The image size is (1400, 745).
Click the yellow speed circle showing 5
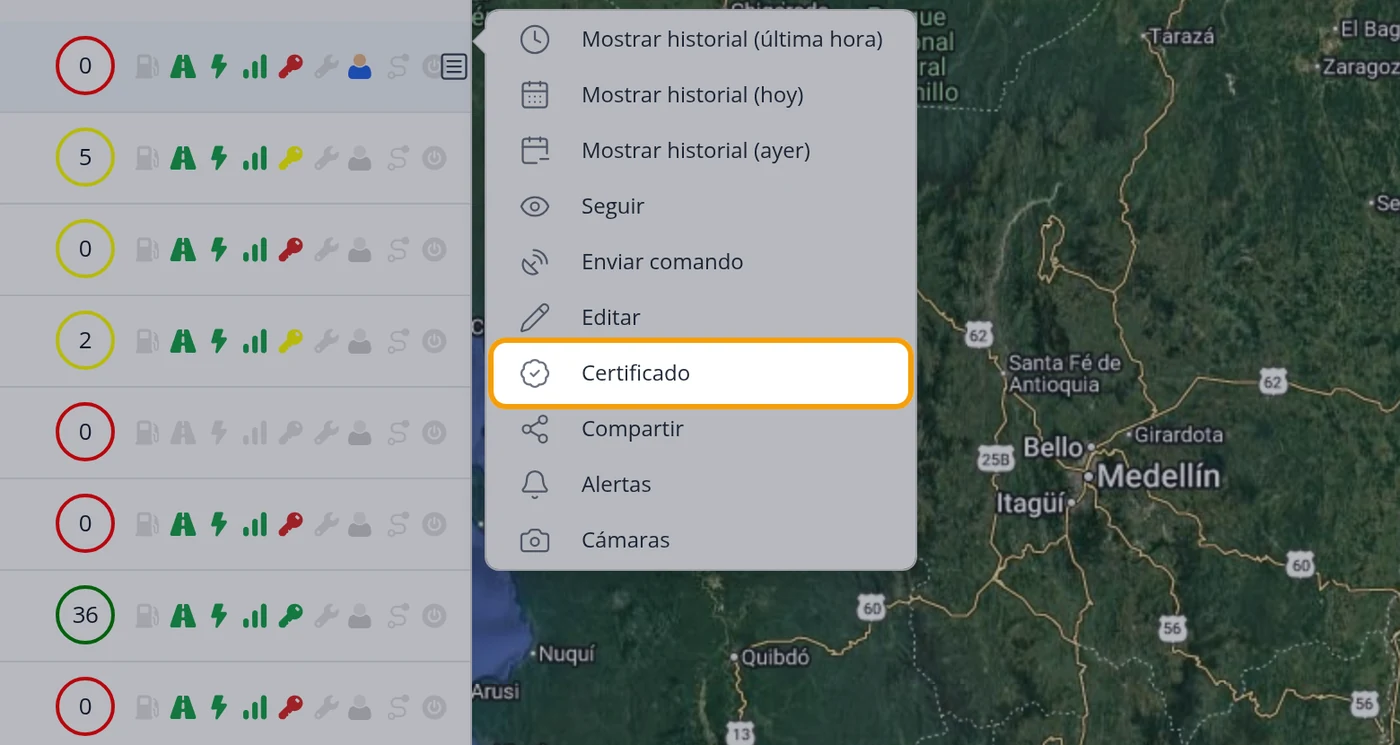click(85, 158)
